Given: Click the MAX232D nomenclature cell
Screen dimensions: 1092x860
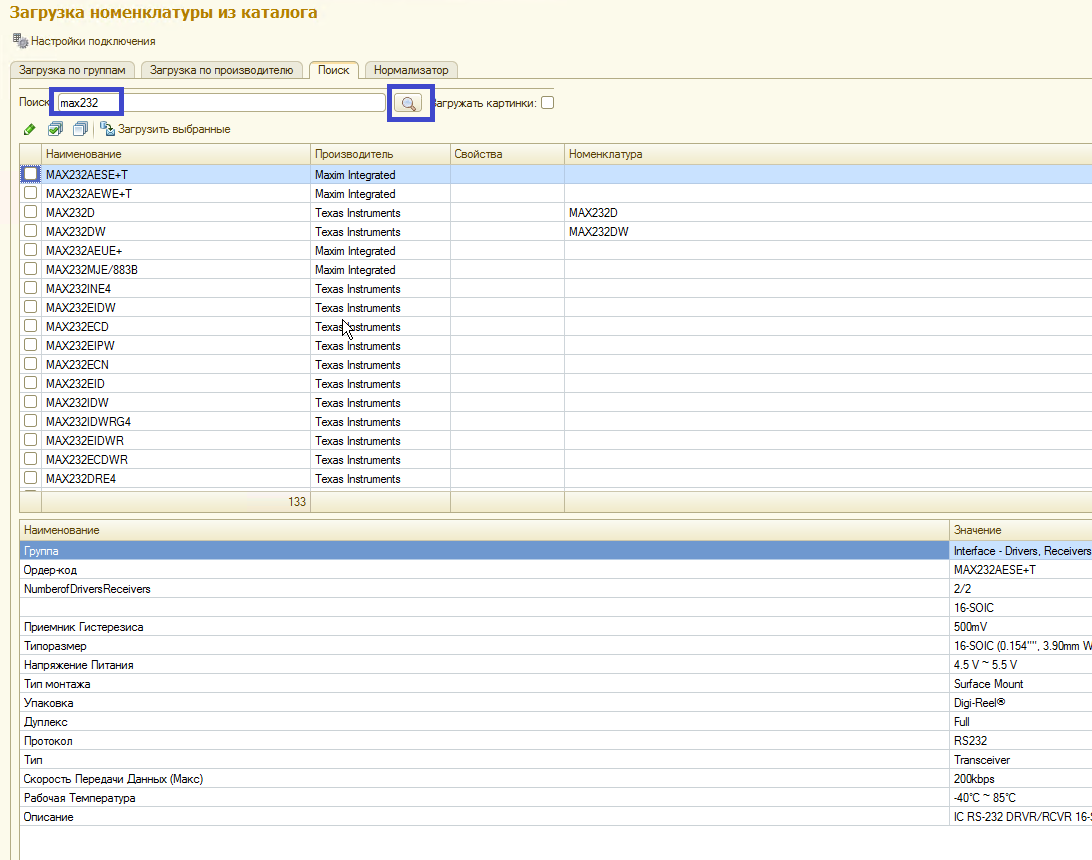Looking at the screenshot, I should (593, 213).
